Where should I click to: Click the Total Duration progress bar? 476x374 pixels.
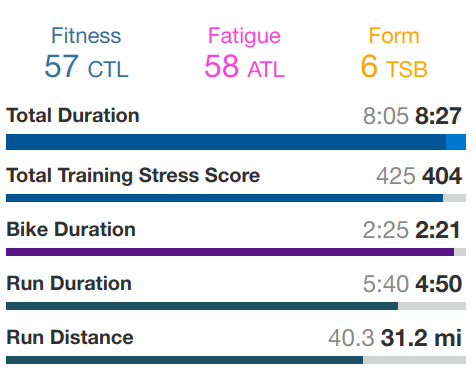tap(236, 142)
